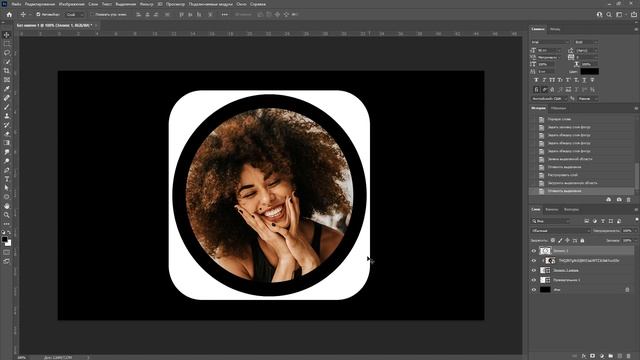Screen dimensions: 640x360
Task: Select the Lasso tool
Action: pos(7,53)
